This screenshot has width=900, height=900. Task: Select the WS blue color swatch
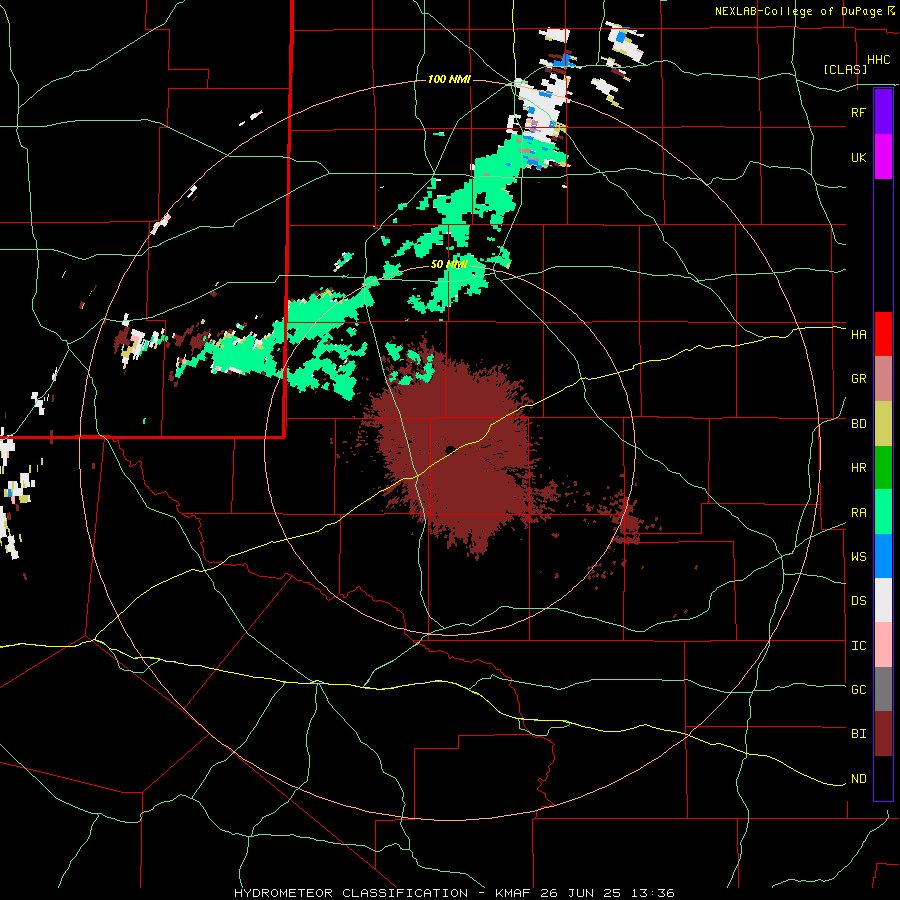click(x=883, y=556)
